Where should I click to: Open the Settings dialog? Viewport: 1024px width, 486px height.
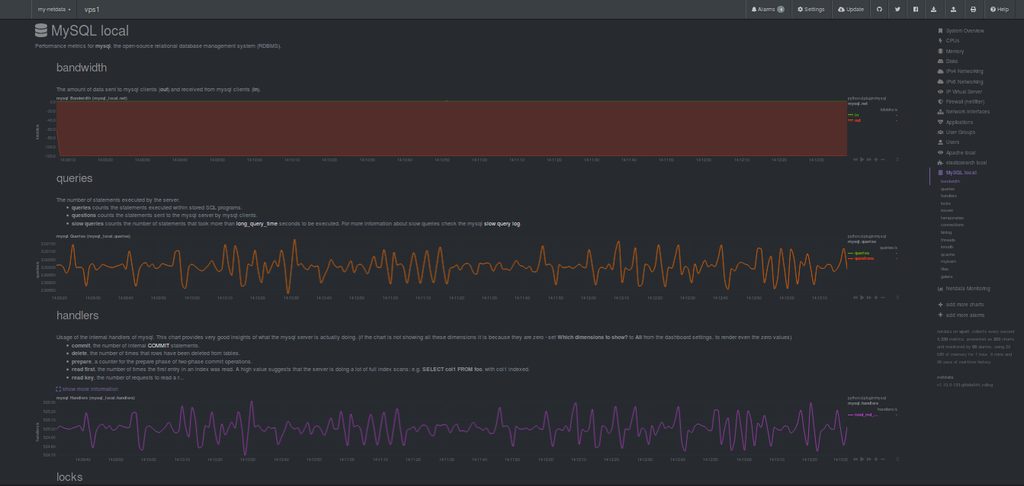[811, 9]
